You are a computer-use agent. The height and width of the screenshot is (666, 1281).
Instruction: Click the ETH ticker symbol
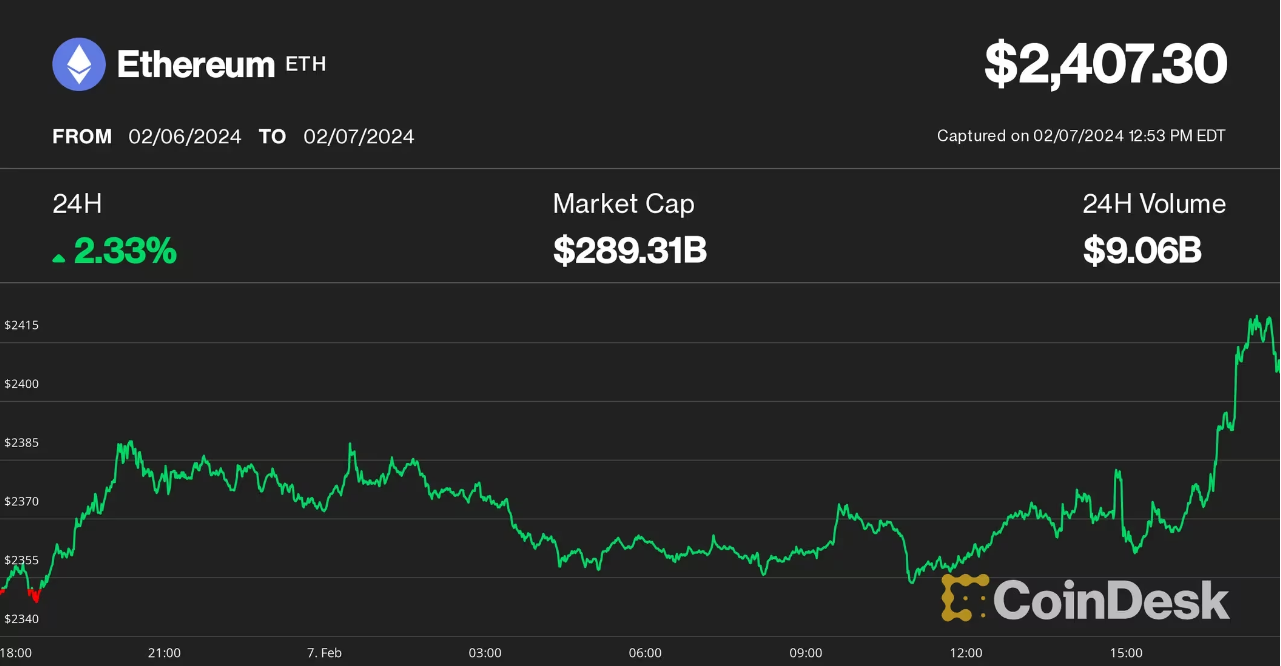coord(306,65)
